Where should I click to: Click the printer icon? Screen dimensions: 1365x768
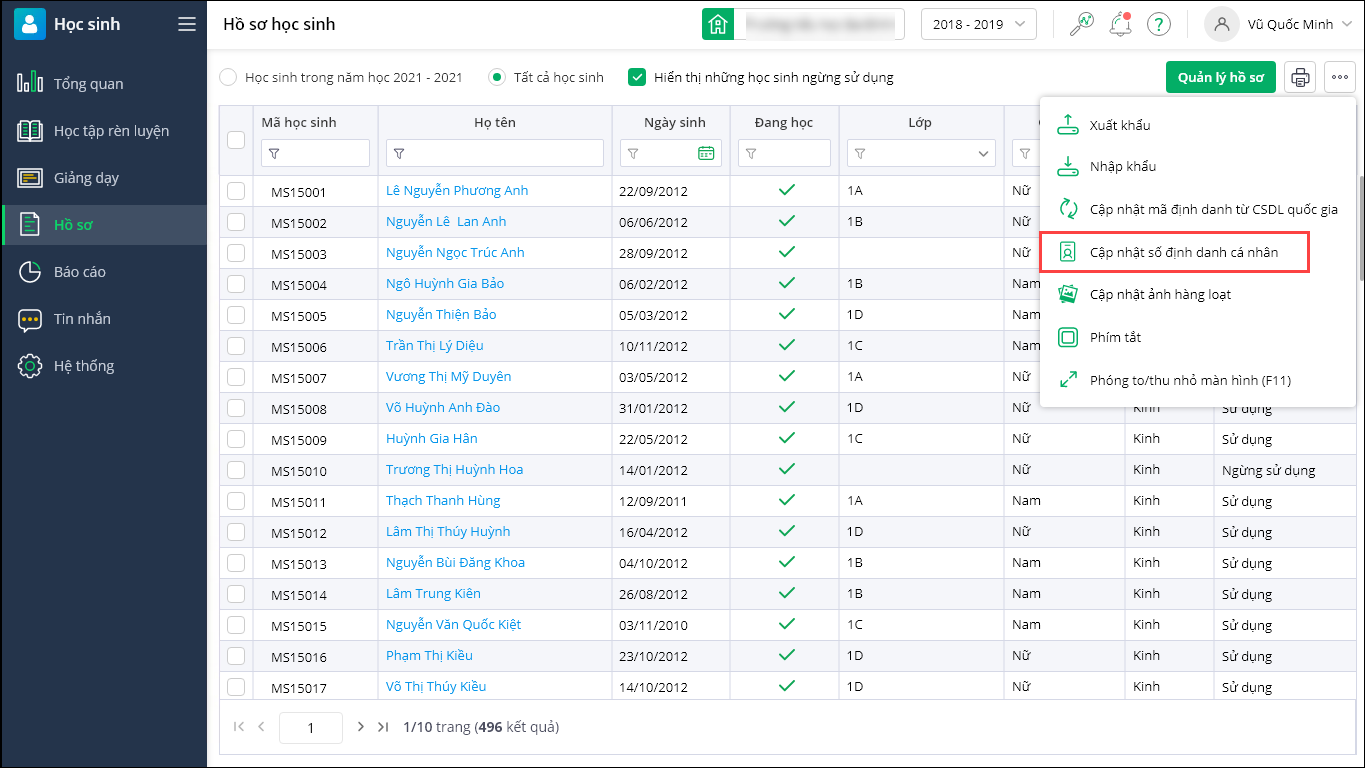click(x=1300, y=77)
